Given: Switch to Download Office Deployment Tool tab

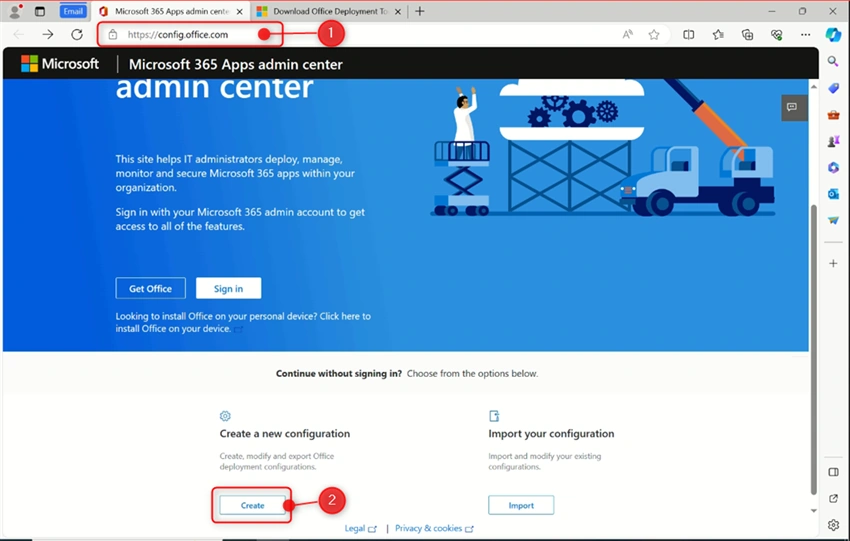Looking at the screenshot, I should tap(329, 11).
